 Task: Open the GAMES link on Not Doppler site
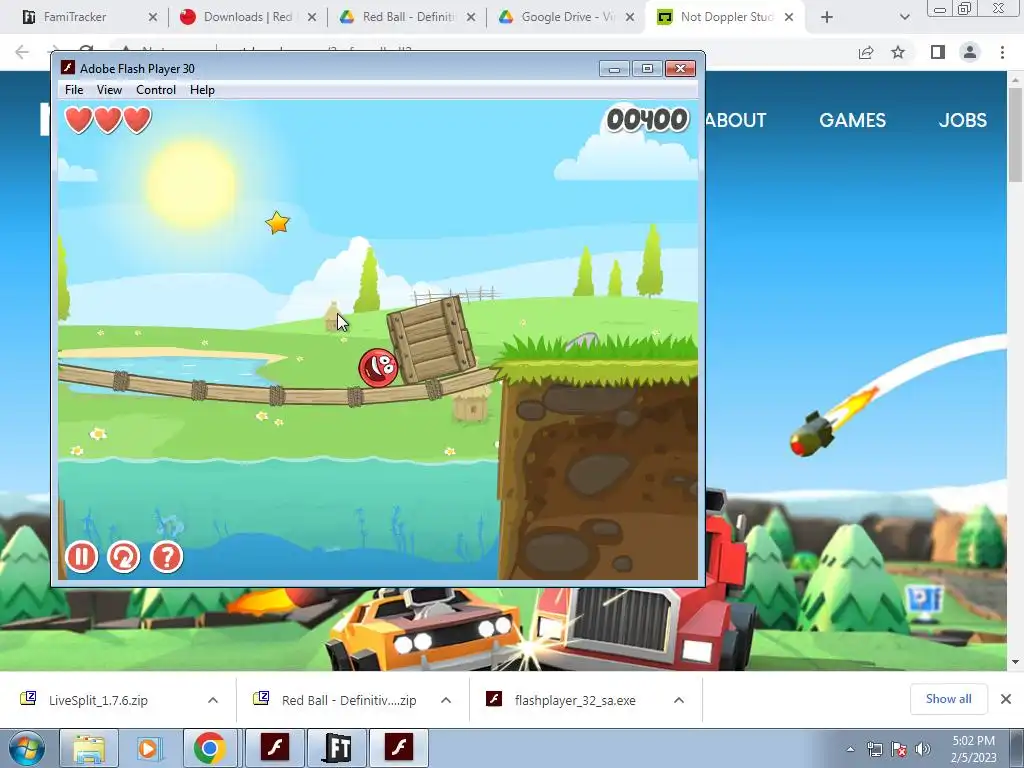click(x=852, y=120)
